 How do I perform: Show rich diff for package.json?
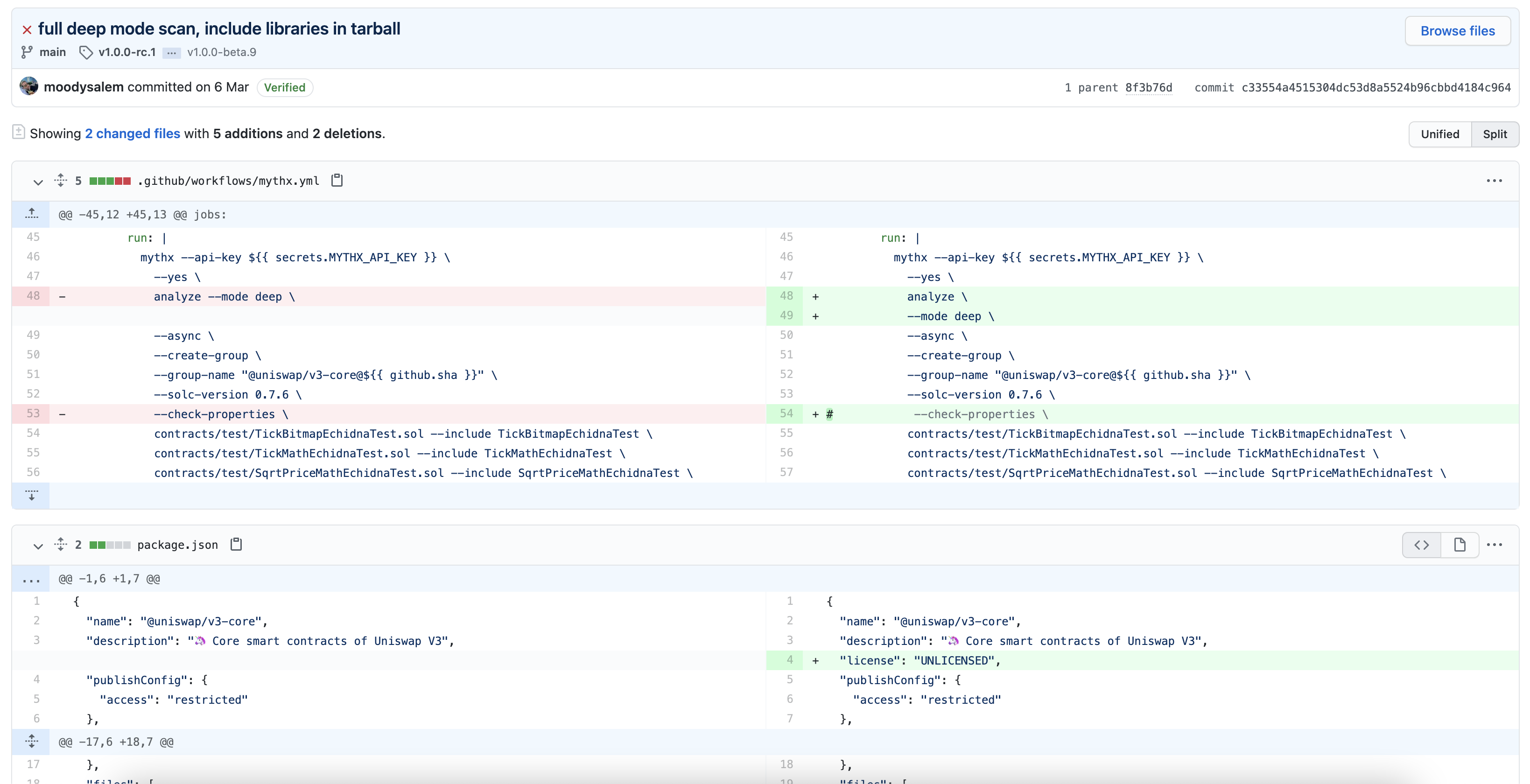1460,545
